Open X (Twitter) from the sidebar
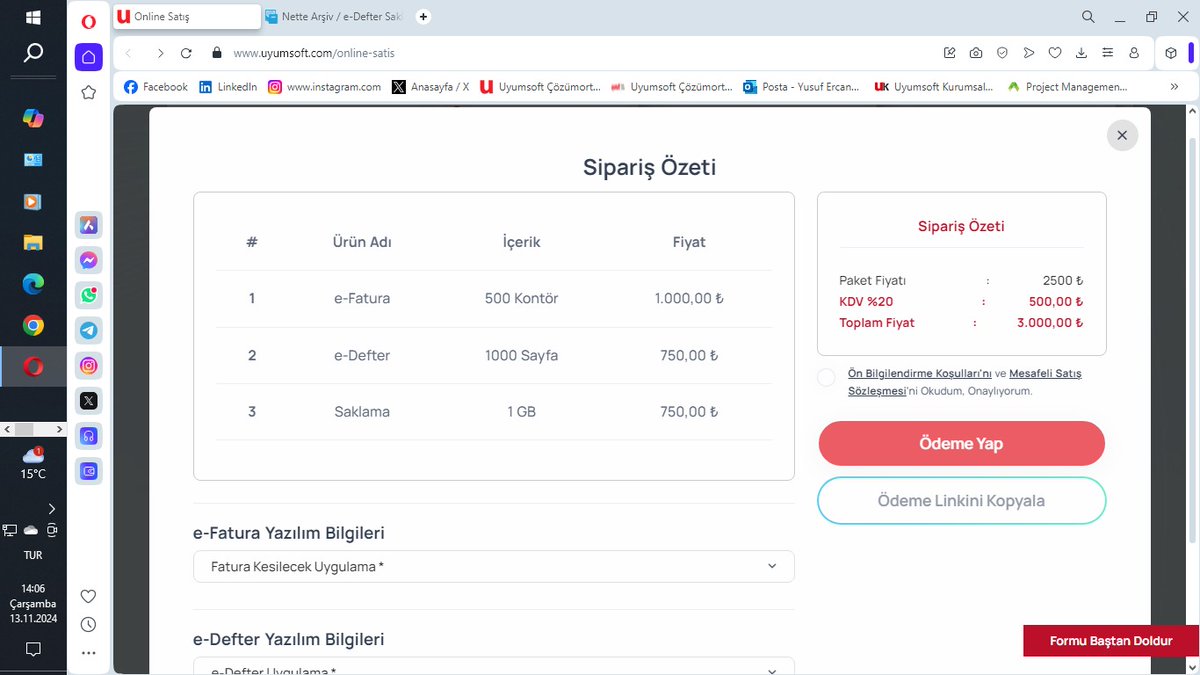 (x=88, y=400)
